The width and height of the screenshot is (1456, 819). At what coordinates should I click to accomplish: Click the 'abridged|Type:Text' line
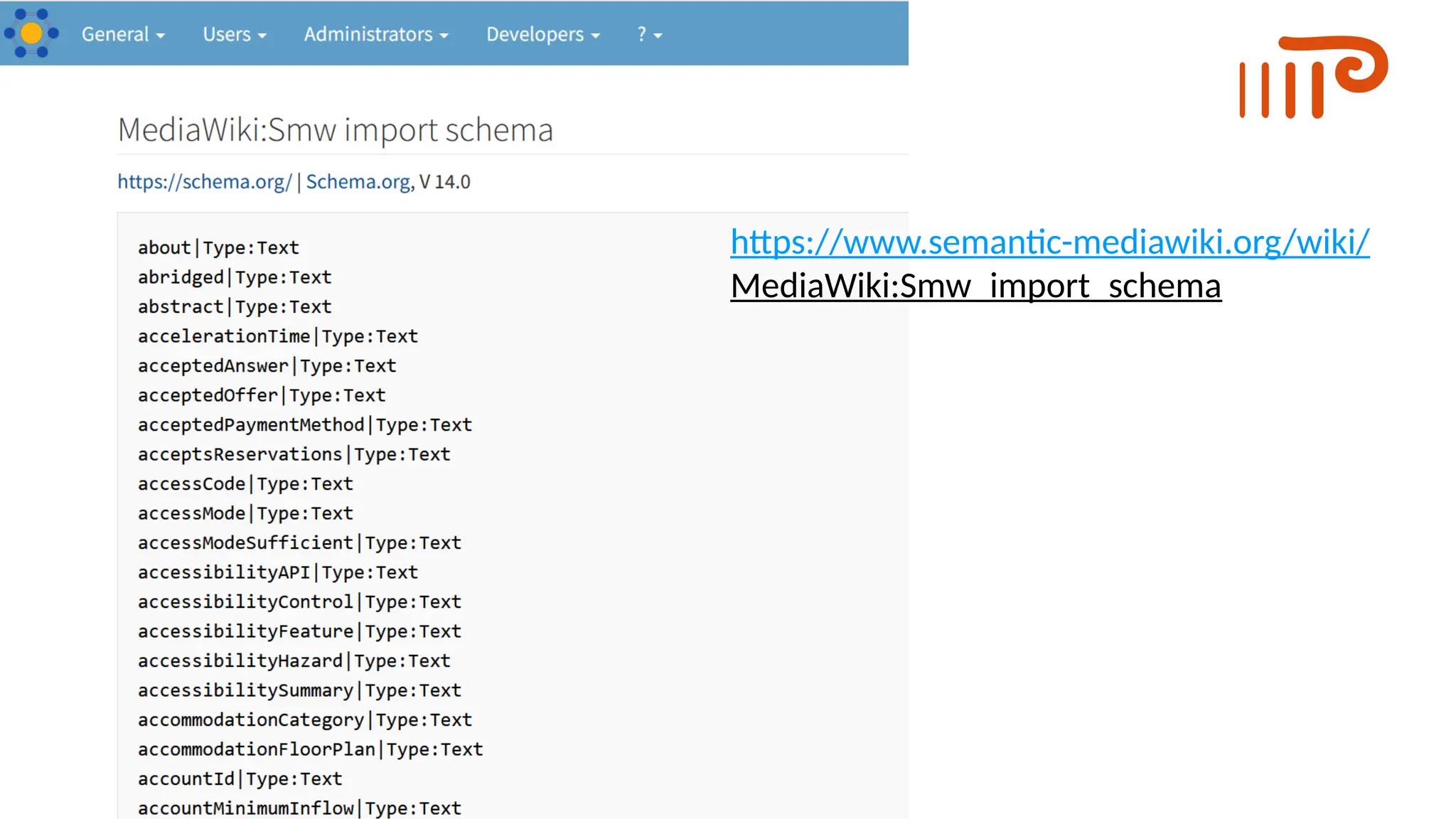[x=235, y=277]
